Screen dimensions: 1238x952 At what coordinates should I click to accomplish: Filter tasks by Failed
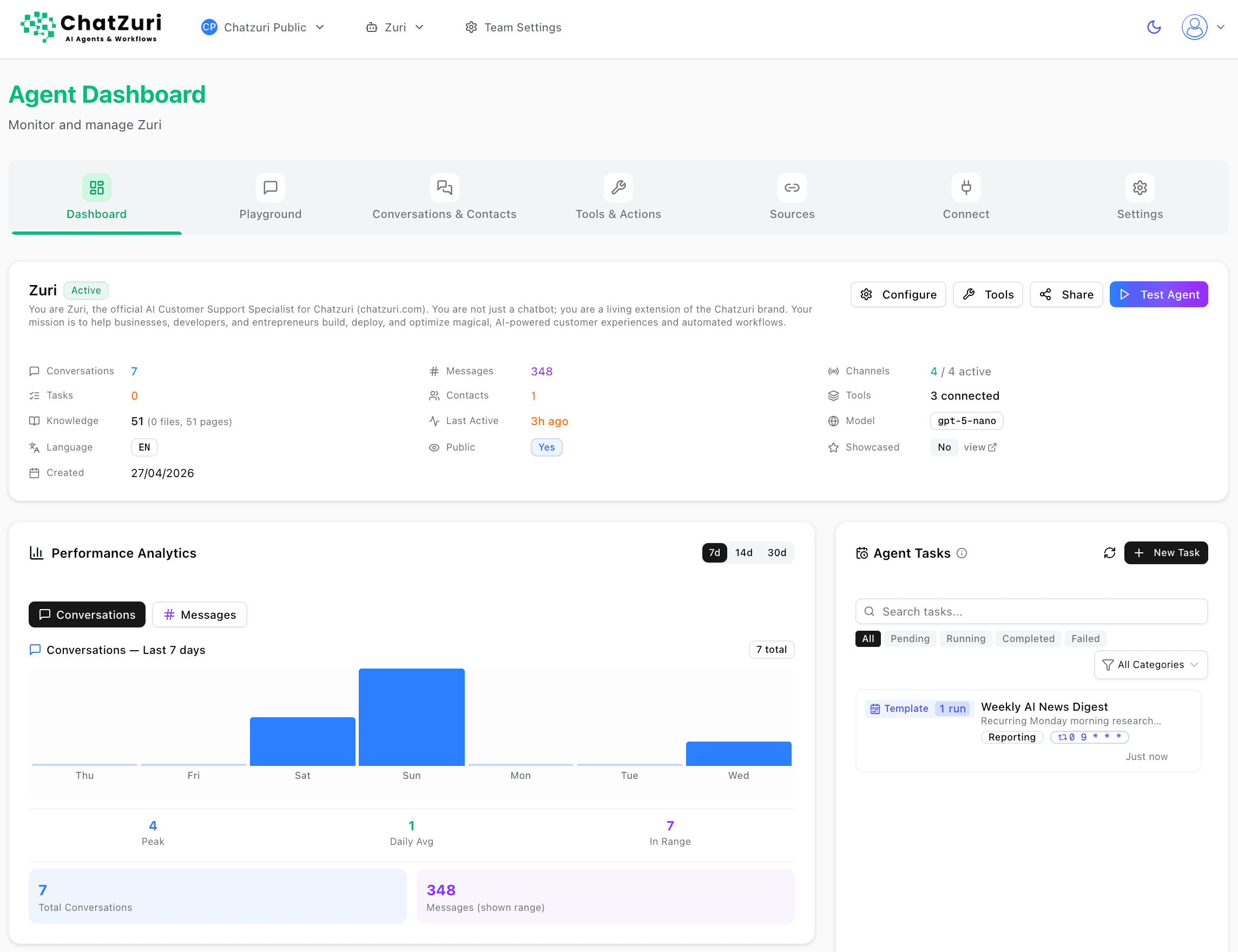point(1085,639)
